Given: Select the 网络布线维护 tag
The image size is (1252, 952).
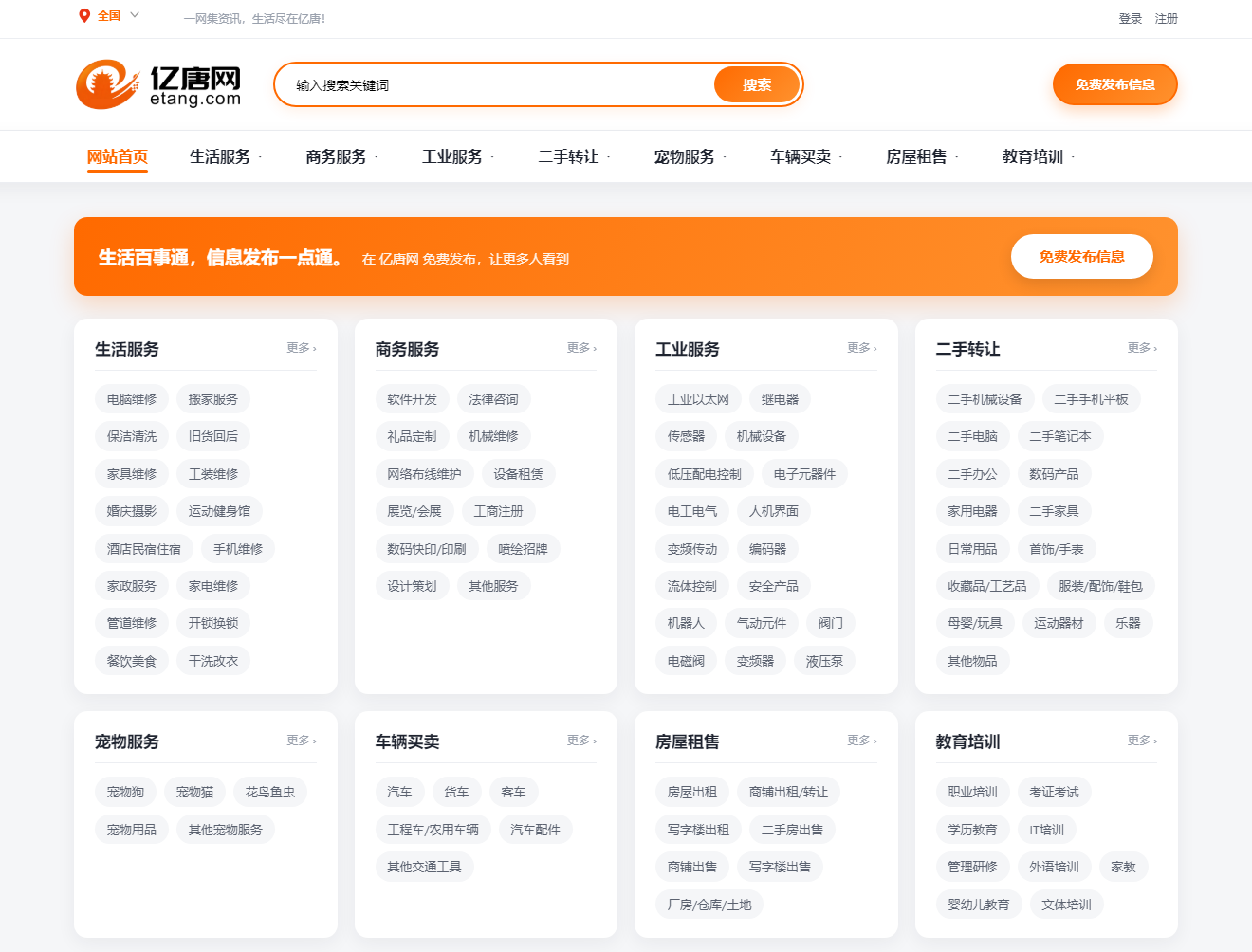Looking at the screenshot, I should 425,474.
